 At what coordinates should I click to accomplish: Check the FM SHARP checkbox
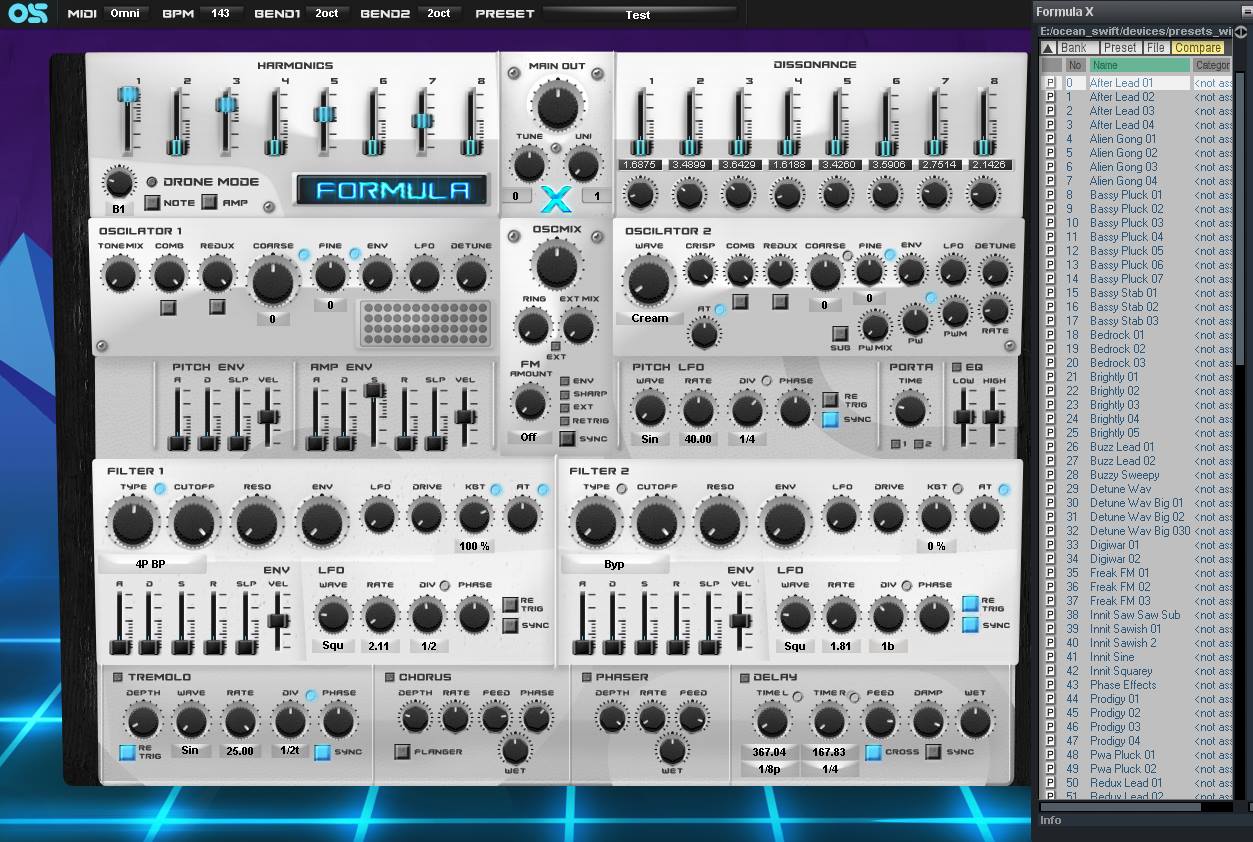click(565, 394)
